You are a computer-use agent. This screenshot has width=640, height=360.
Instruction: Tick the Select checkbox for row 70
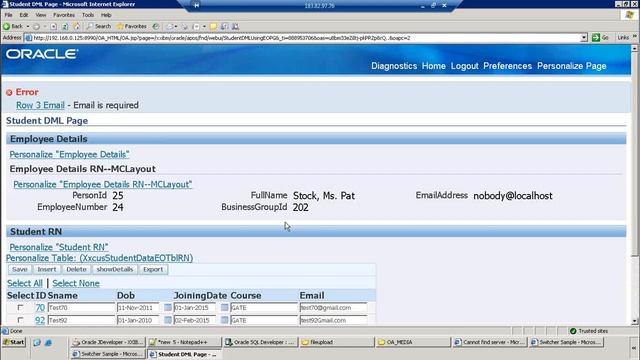[20, 307]
